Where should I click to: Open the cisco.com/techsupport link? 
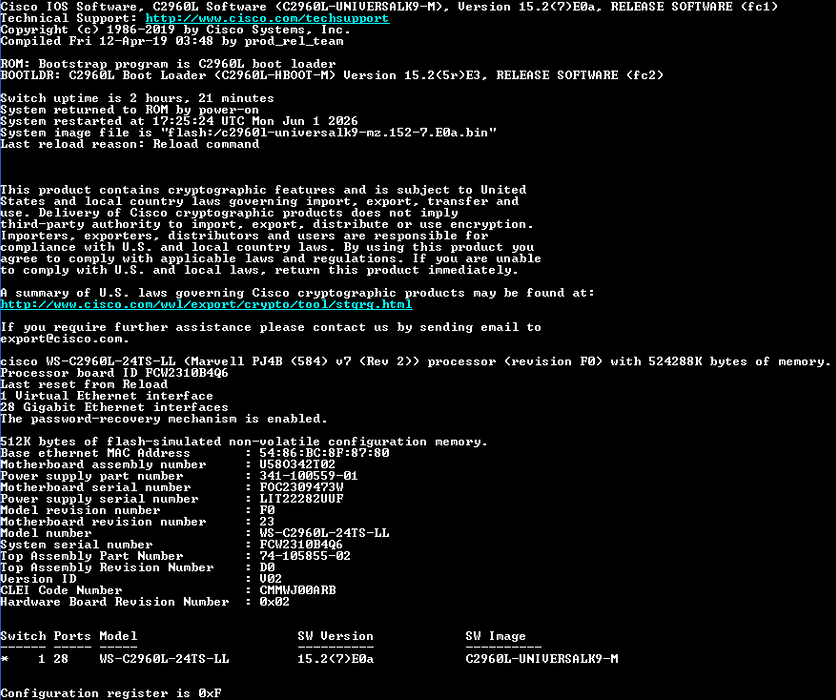tap(267, 19)
